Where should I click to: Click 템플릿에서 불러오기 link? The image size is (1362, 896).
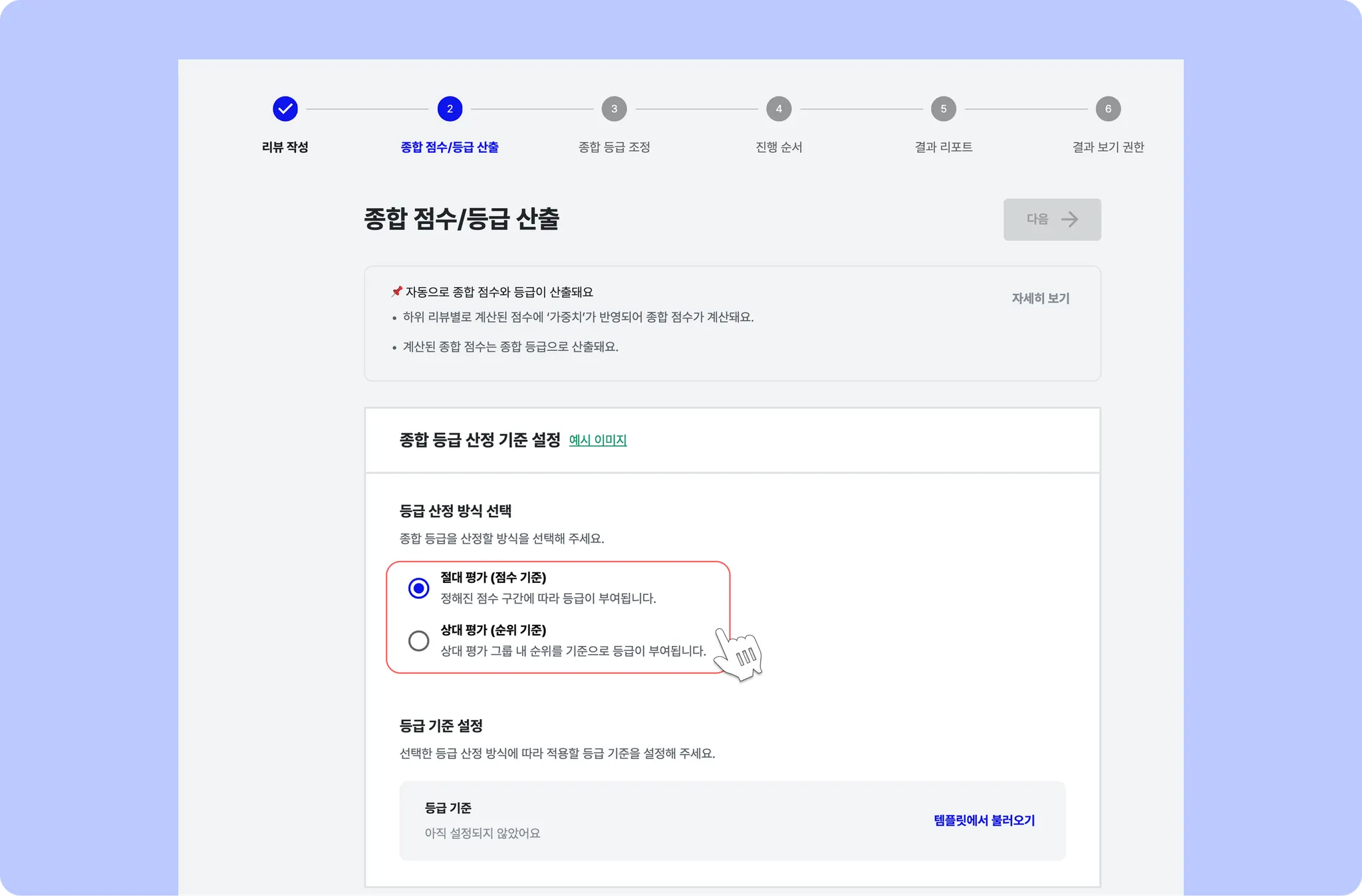pyautogui.click(x=984, y=820)
